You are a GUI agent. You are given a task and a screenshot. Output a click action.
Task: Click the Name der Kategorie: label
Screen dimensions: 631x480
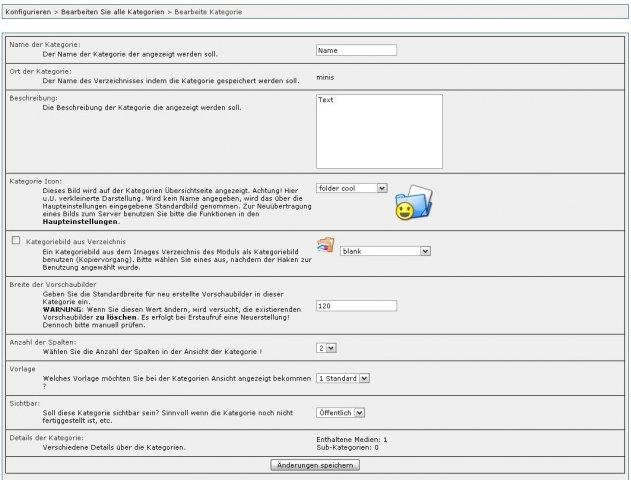45,44
